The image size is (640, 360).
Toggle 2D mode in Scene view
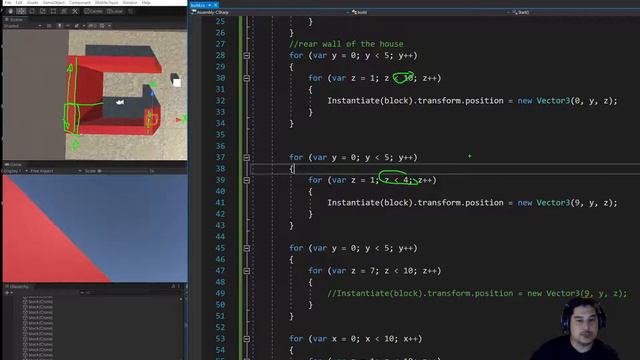pyautogui.click(x=49, y=26)
